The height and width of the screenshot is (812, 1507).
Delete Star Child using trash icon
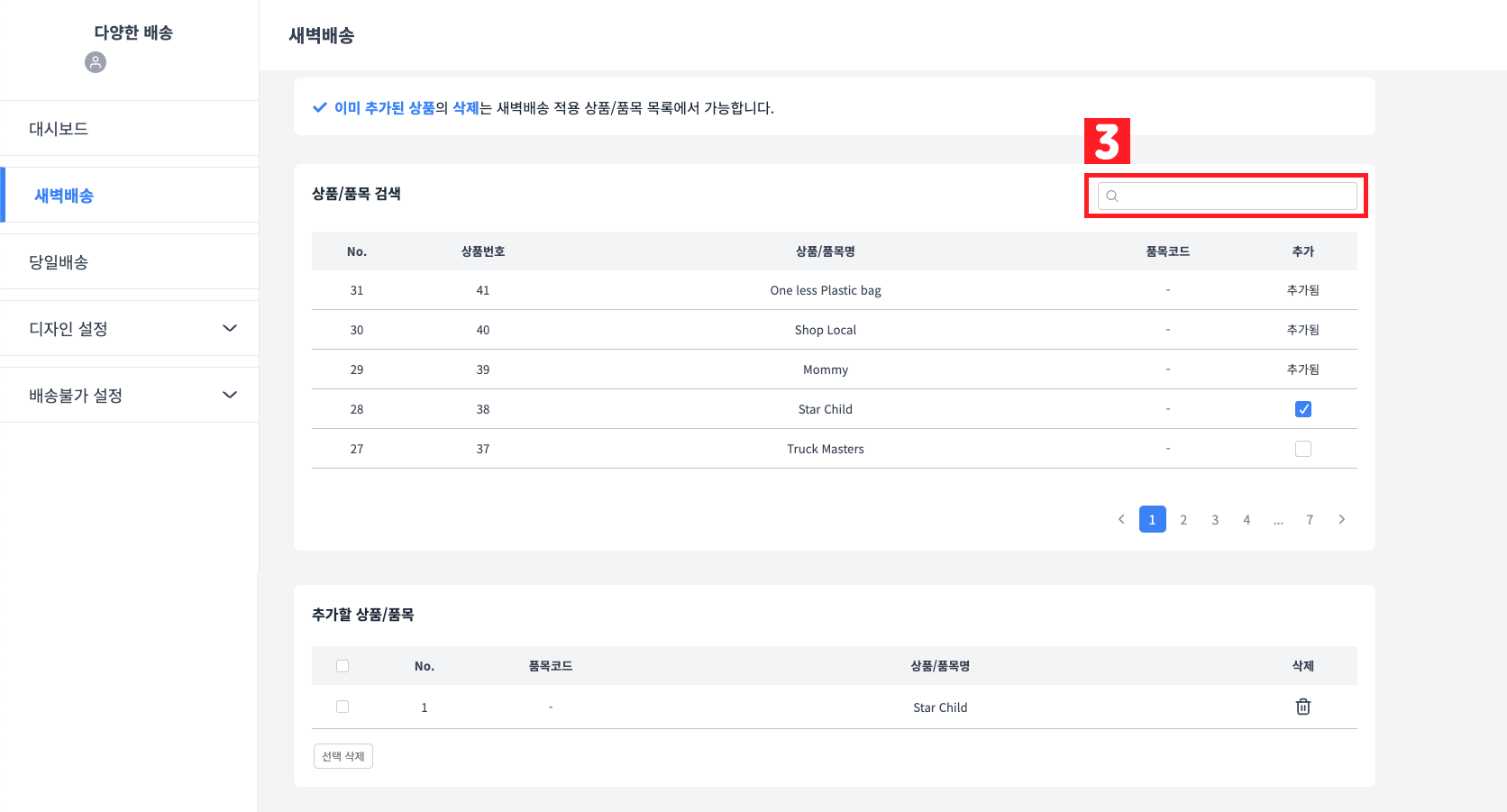[1302, 707]
